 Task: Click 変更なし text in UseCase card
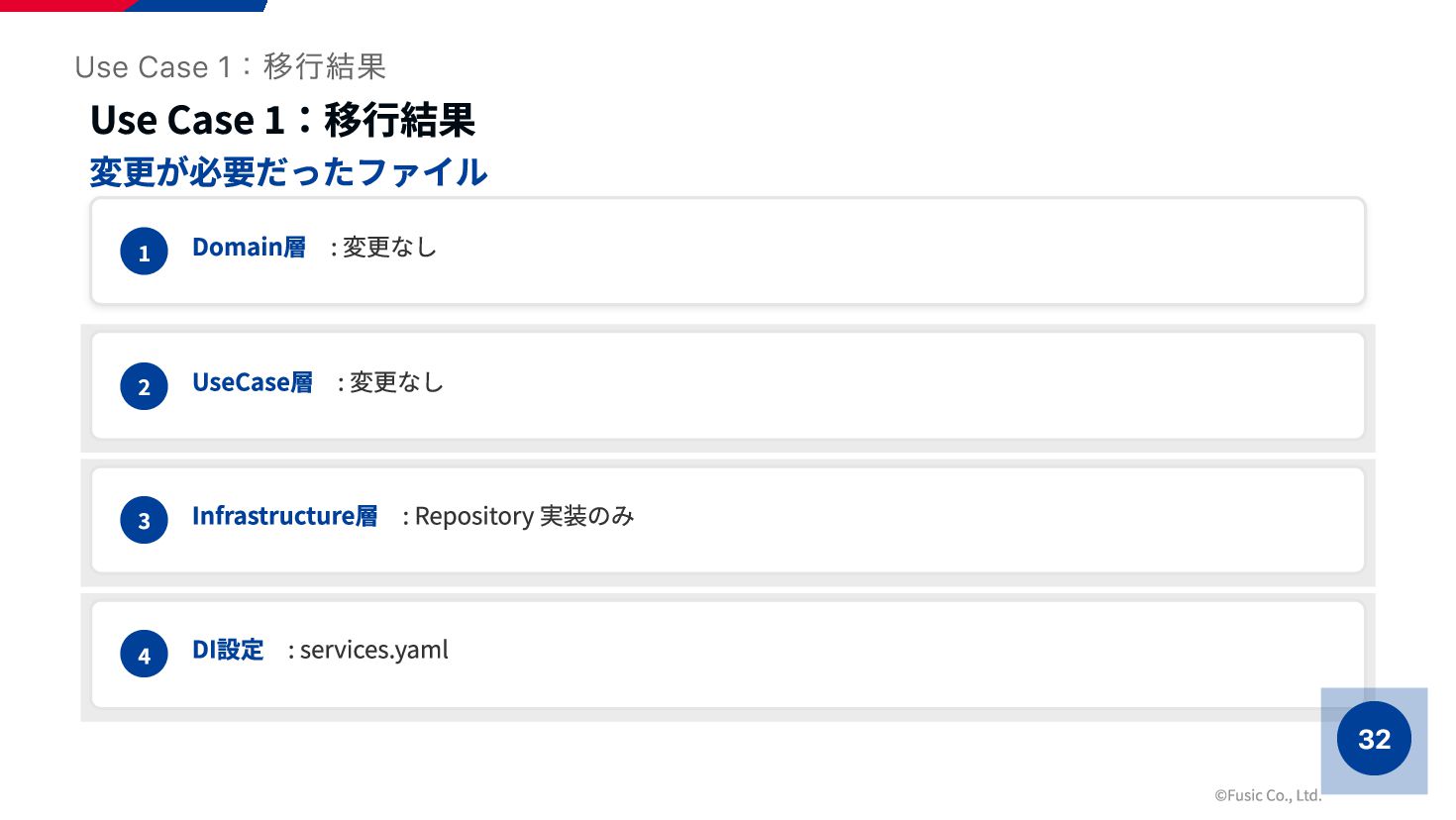pyautogui.click(x=396, y=382)
